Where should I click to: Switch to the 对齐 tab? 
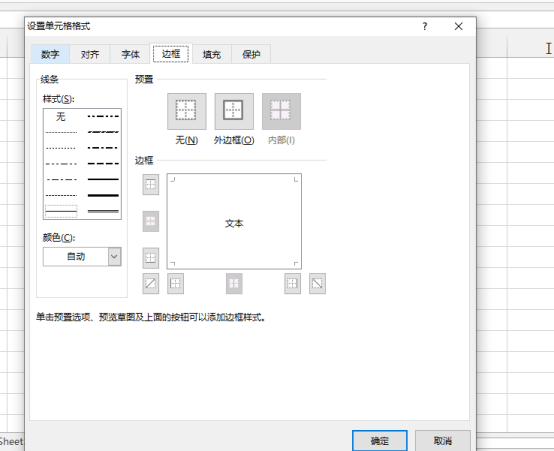90,54
